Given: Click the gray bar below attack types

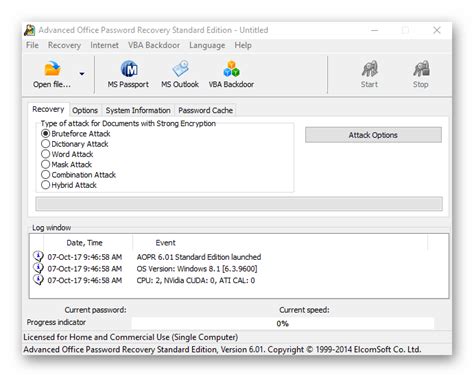Looking at the screenshot, I should [239, 204].
